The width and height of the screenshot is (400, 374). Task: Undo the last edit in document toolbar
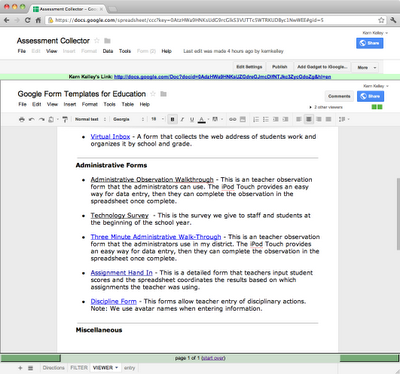(x=31, y=119)
